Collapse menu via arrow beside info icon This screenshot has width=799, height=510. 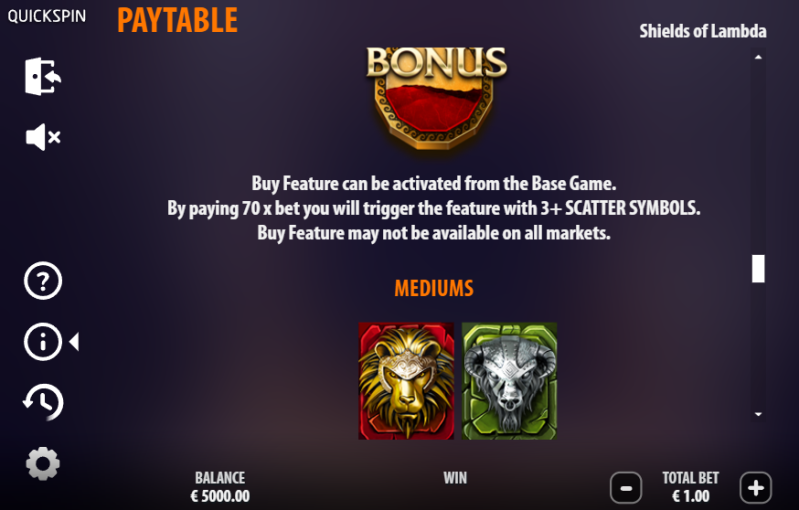tap(74, 342)
